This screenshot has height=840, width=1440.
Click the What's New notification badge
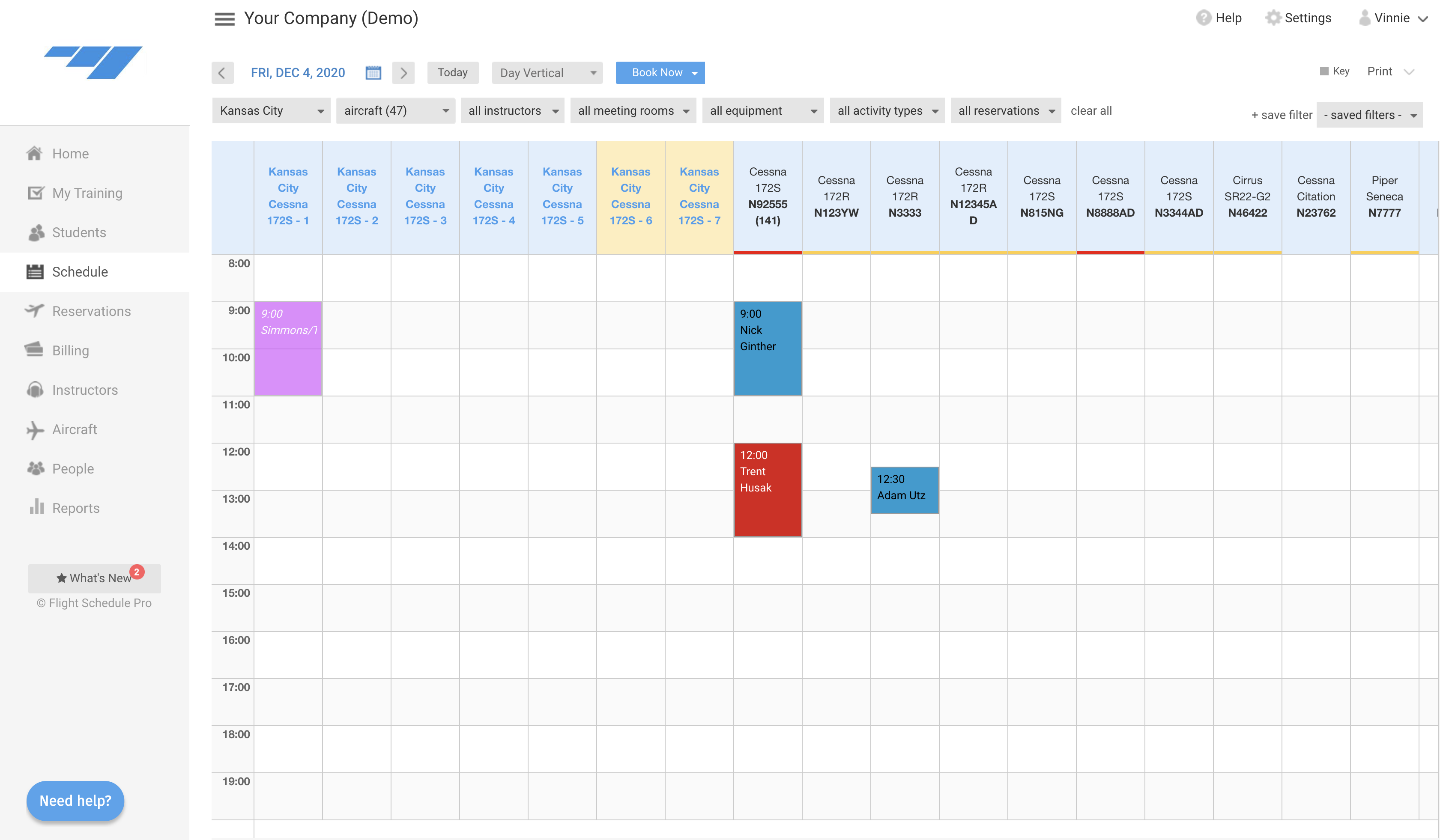(137, 572)
